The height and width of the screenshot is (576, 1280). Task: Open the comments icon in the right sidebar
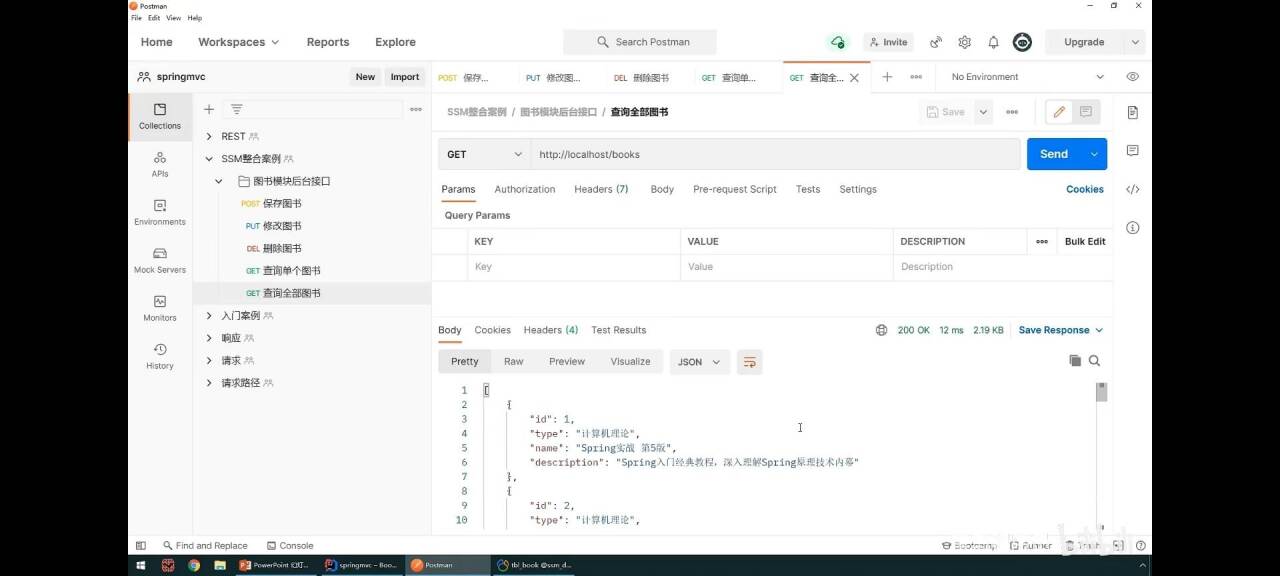tap(1132, 150)
